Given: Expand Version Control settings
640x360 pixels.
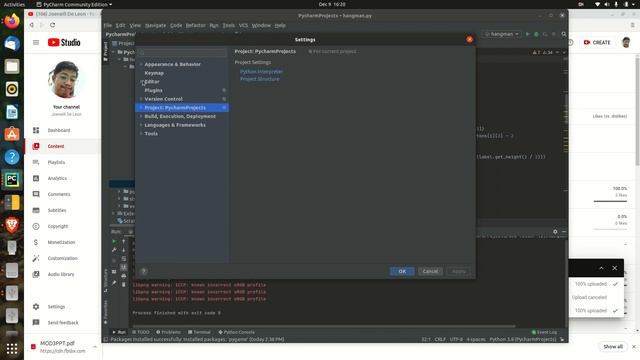Looking at the screenshot, I should point(141,99).
